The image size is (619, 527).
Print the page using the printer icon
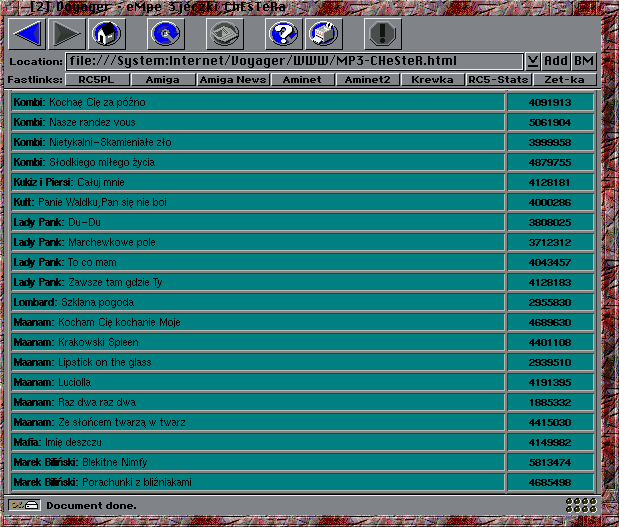(324, 34)
